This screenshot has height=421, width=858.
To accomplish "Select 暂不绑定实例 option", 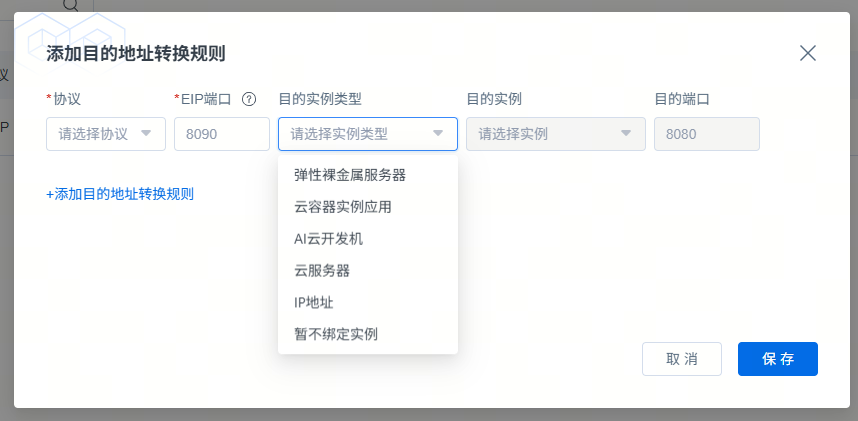I will coord(336,334).
